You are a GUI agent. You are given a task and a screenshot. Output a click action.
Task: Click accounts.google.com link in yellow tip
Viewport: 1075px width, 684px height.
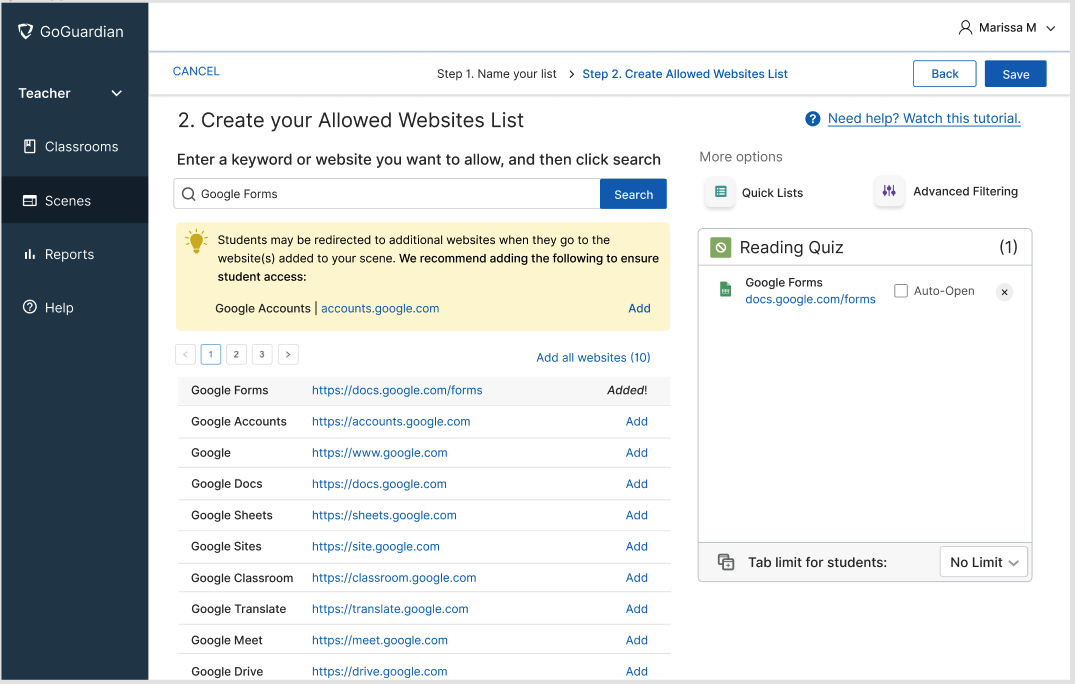(x=380, y=308)
